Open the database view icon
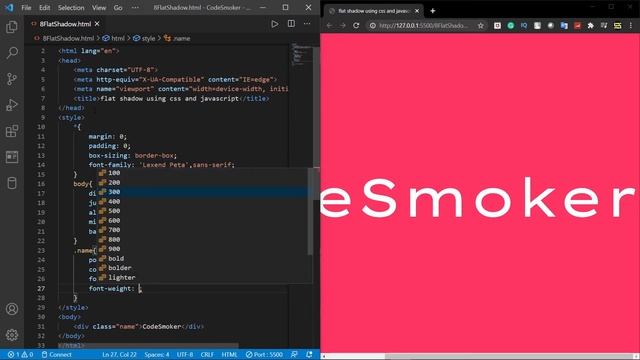Viewport: 640px width, 360px height. (12, 183)
